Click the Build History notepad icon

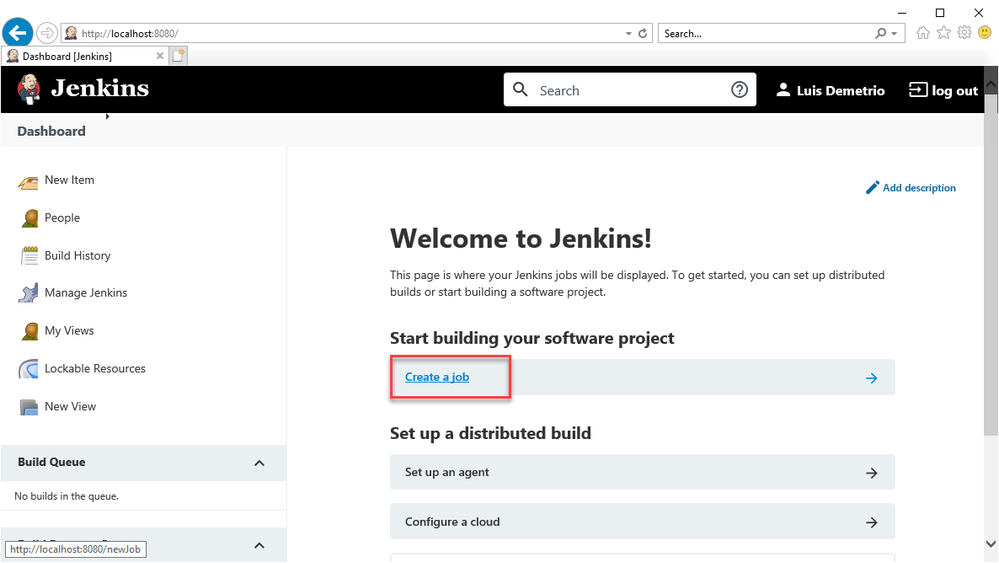[x=29, y=256]
